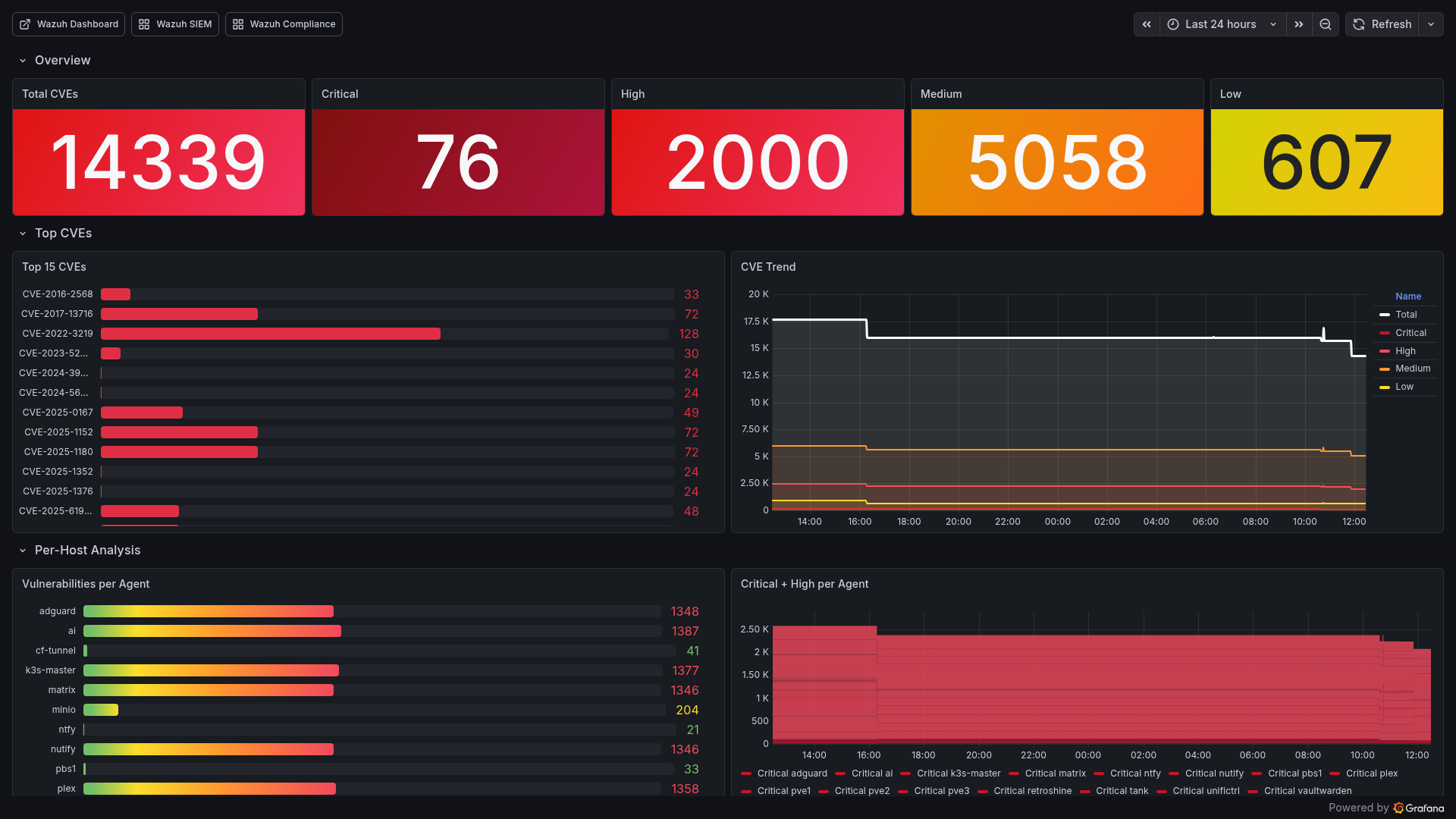Screen dimensions: 1456x819
Task: Open the Wazuh SIEM dashboard link
Action: pos(175,24)
